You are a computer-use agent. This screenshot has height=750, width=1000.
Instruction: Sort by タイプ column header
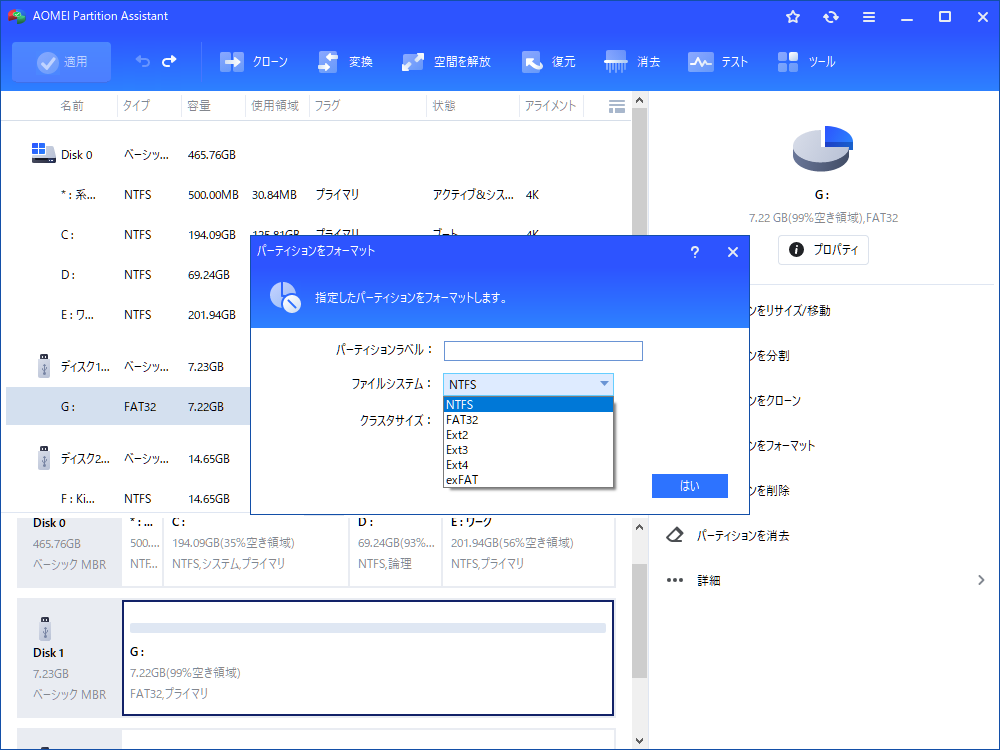136,106
